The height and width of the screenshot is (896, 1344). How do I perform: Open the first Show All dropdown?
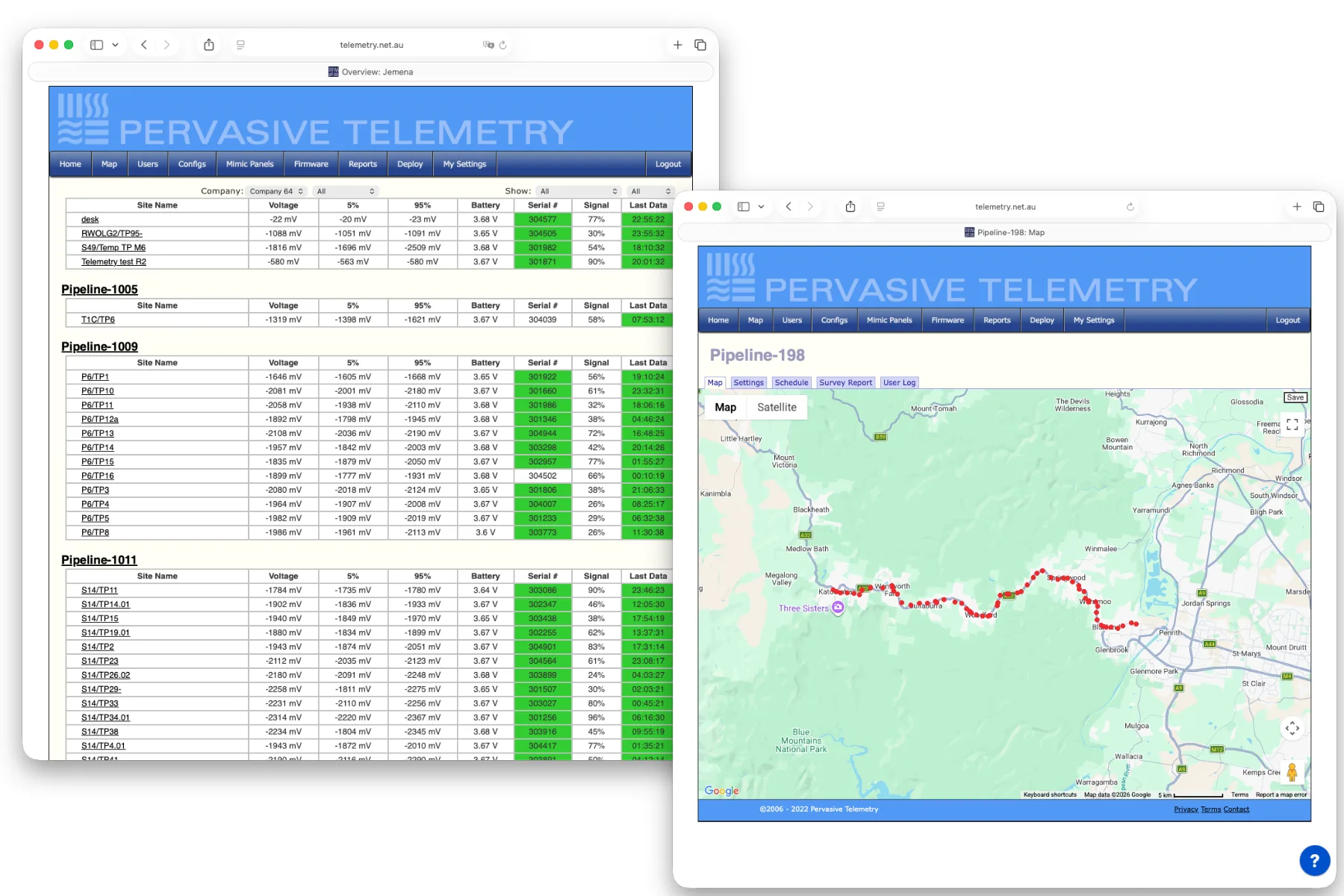(578, 191)
